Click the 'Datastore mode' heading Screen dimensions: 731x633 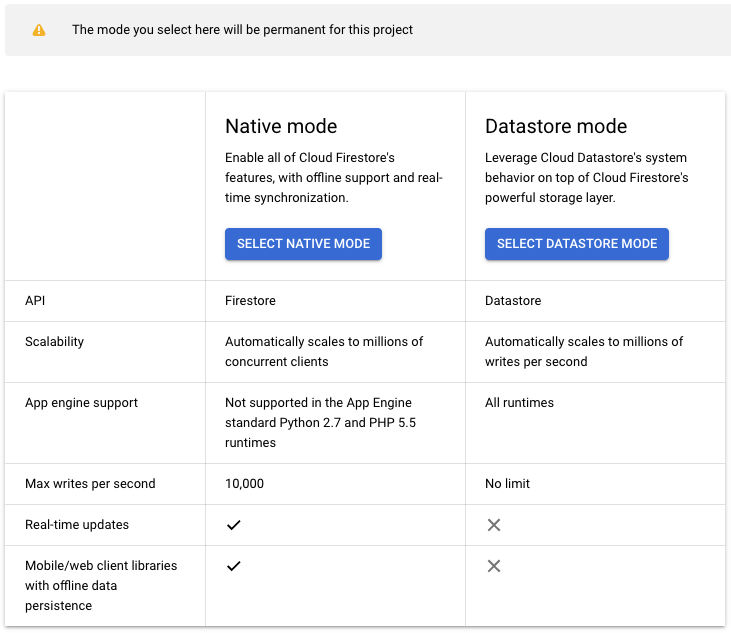coord(556,126)
